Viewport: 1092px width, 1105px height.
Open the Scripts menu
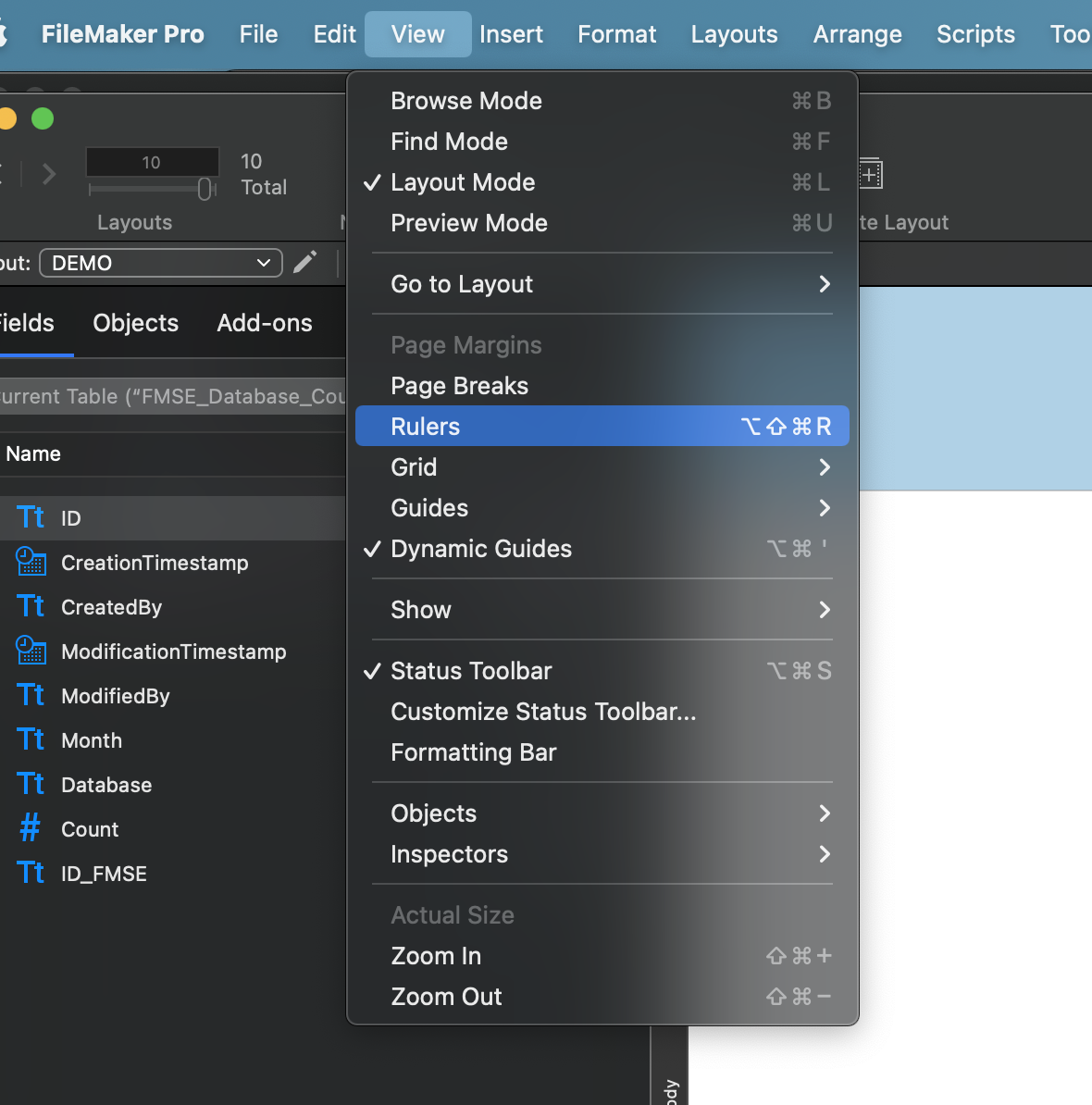coord(975,34)
